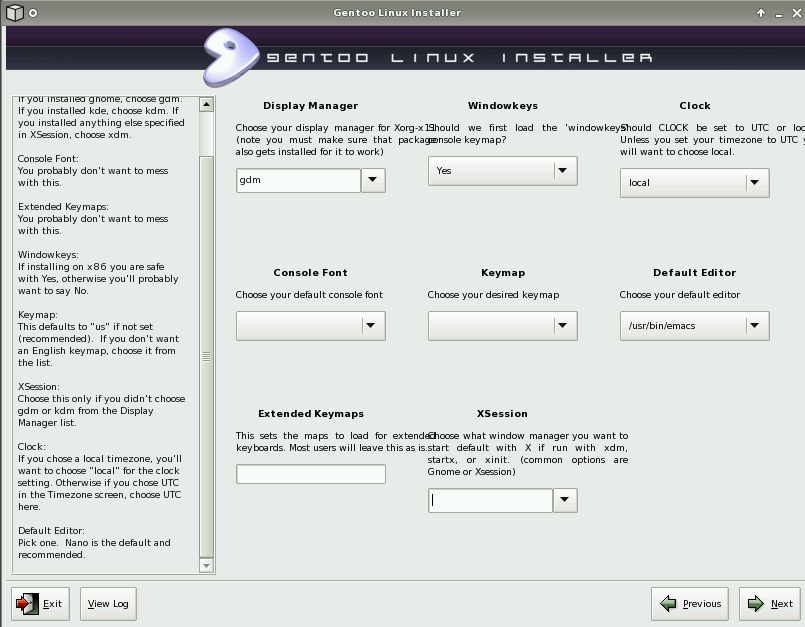Image resolution: width=805 pixels, height=627 pixels.
Task: Click the Exit door icon
Action: coord(27,603)
